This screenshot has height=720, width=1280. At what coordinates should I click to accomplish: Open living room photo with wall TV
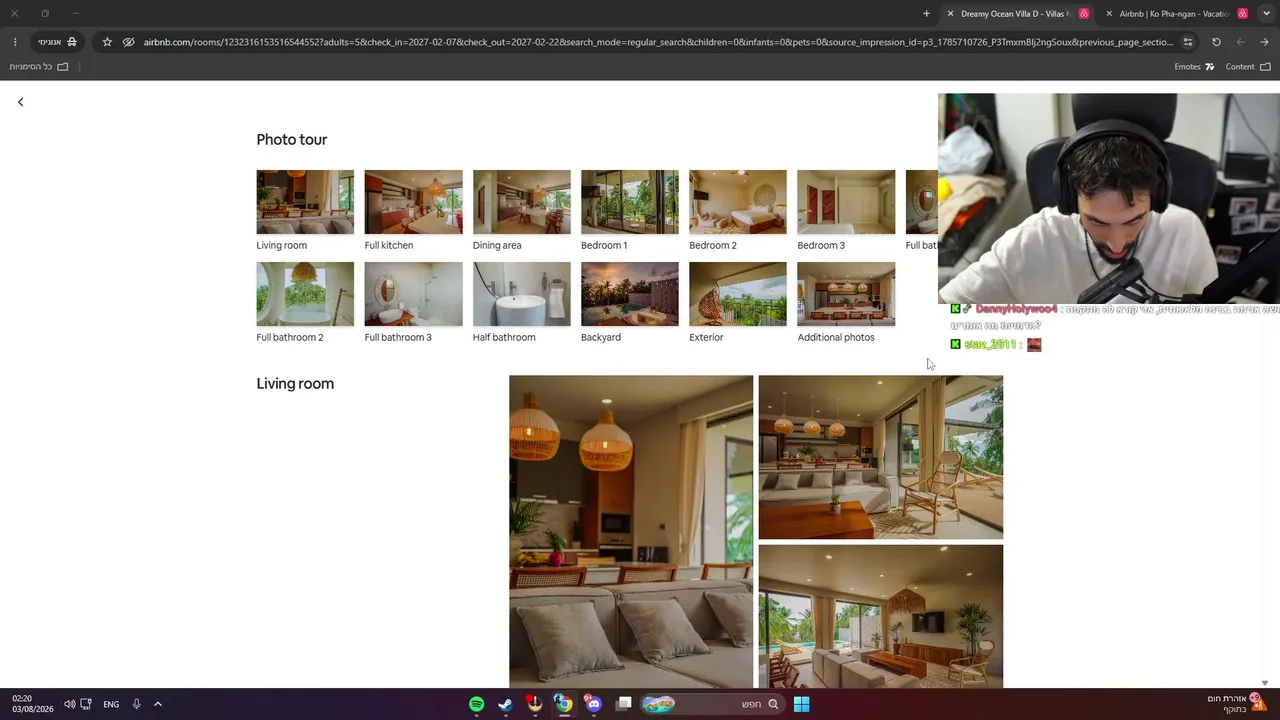pos(880,616)
